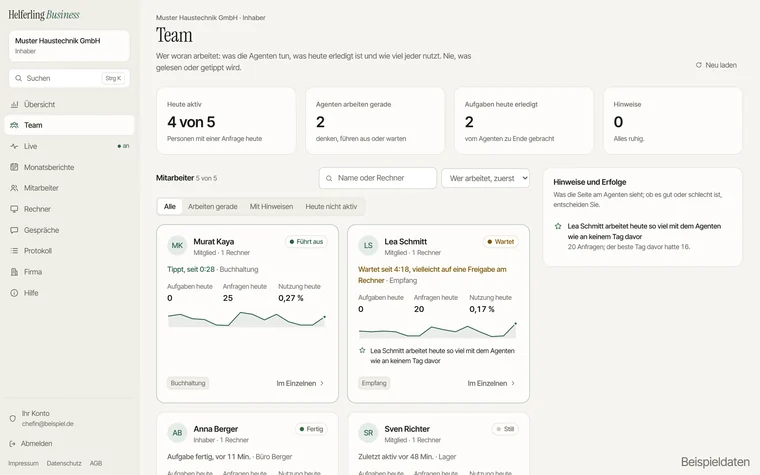The image size is (760, 475).
Task: Select the Team icon in the sidebar
Action: (x=15, y=125)
